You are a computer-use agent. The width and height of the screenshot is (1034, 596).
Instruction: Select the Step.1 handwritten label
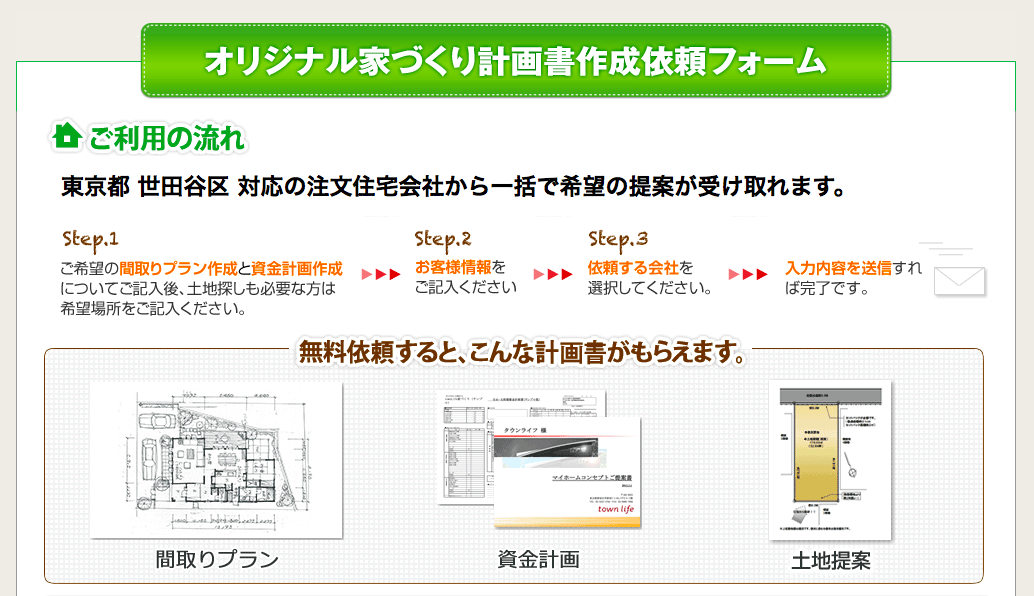pyautogui.click(x=90, y=239)
